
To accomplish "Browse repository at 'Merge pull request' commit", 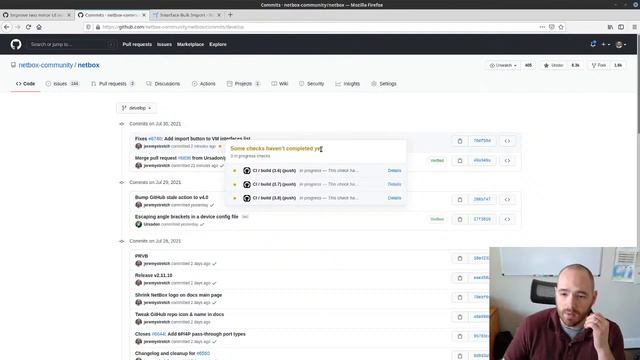I will 507,160.
